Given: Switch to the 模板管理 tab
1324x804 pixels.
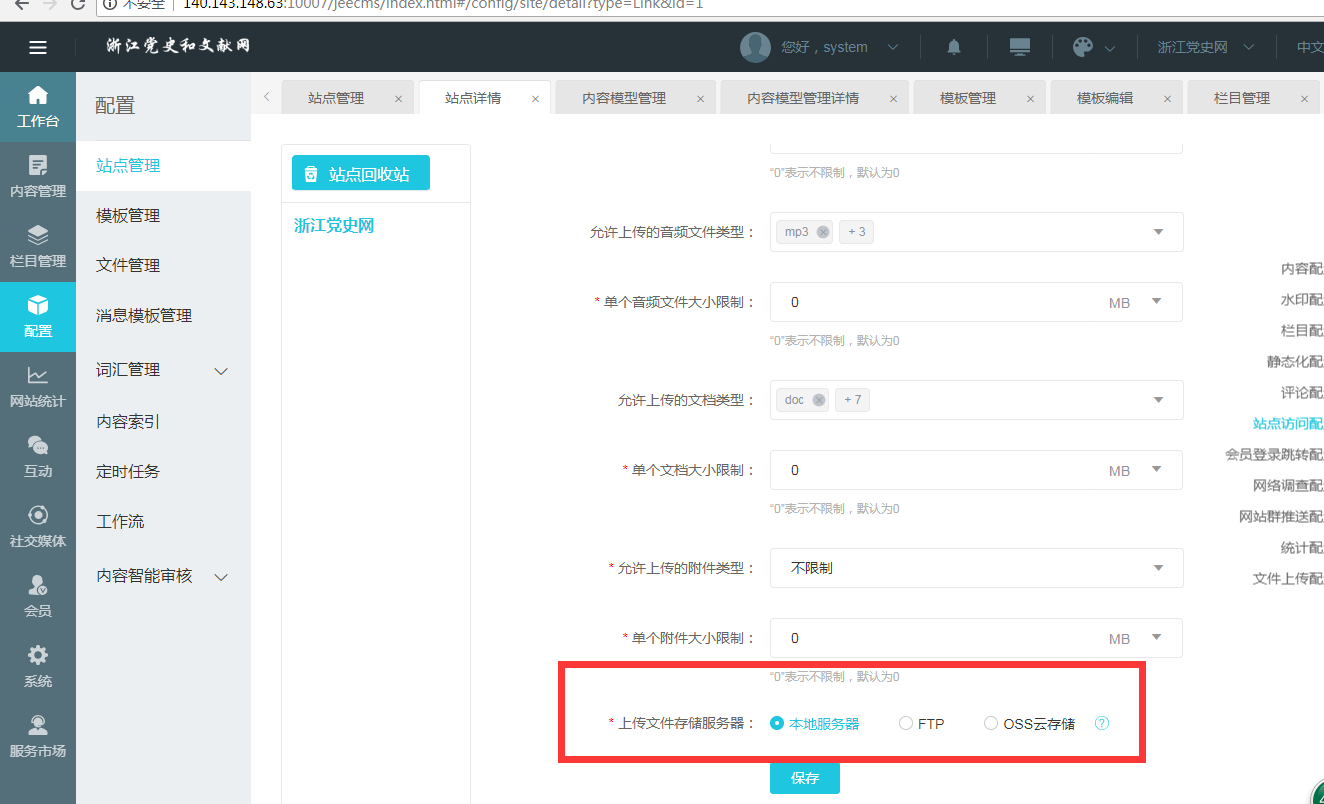Looking at the screenshot, I should (967, 98).
